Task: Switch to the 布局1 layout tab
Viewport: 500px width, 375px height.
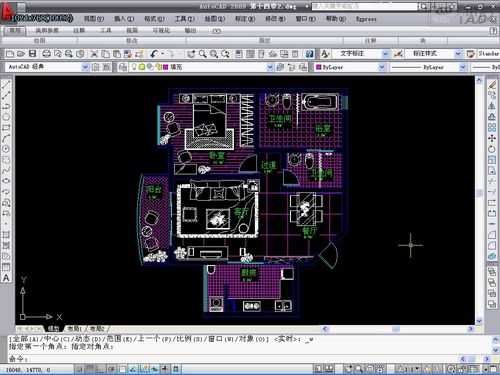Action: click(x=74, y=329)
